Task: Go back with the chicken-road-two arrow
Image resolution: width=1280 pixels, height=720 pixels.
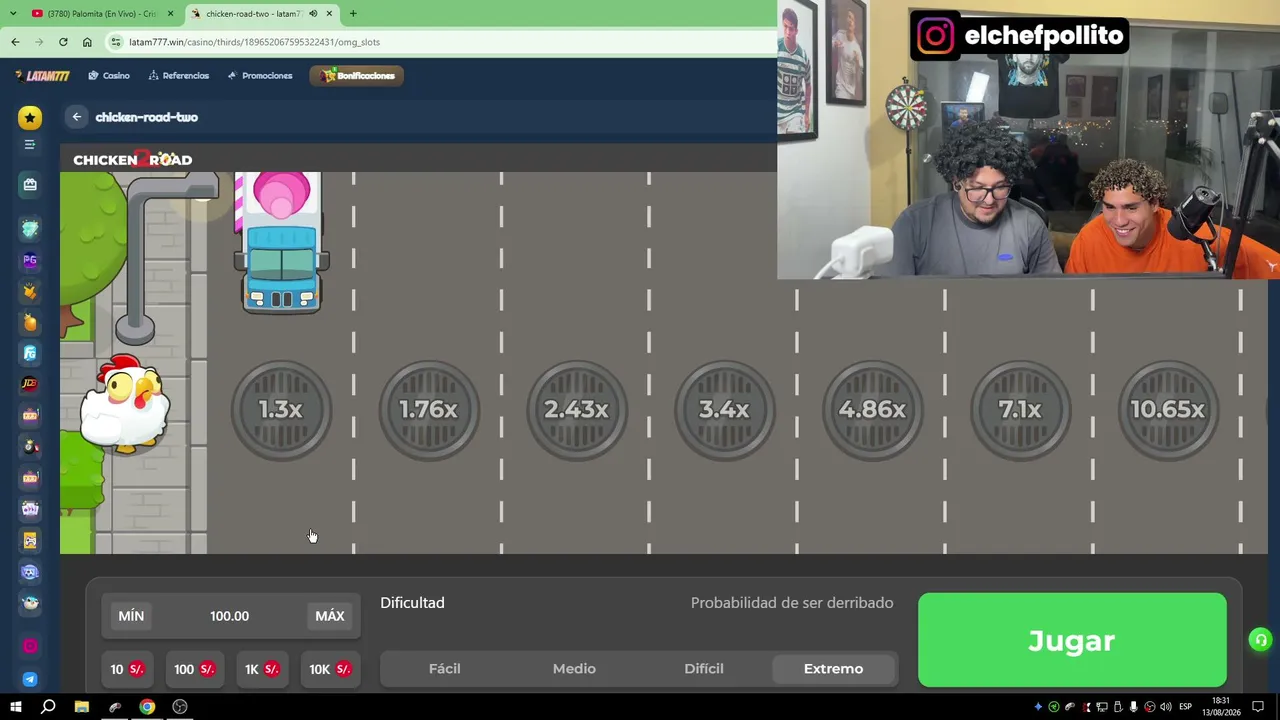Action: 77,117
